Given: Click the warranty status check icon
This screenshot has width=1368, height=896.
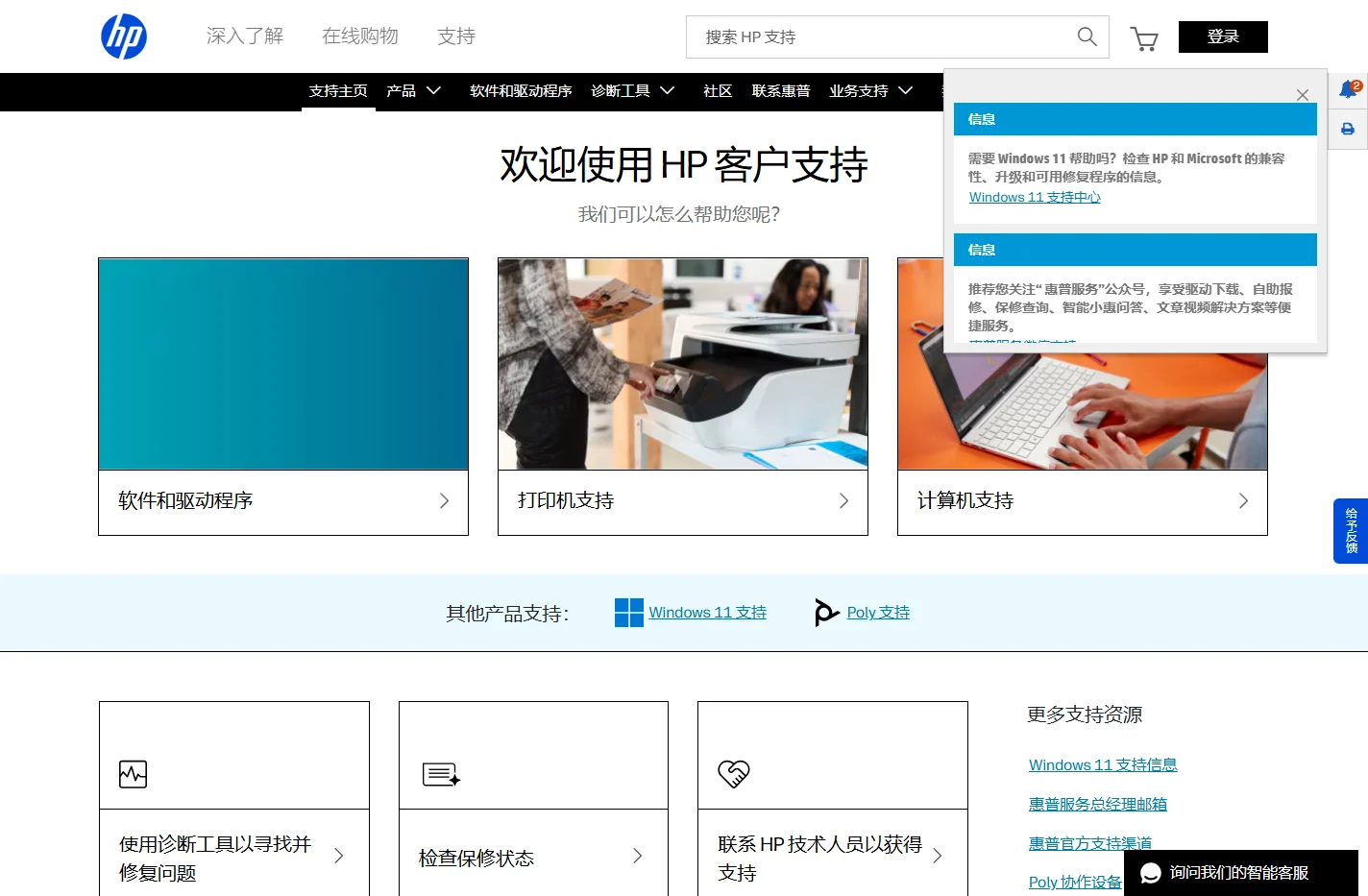Looking at the screenshot, I should point(441,774).
